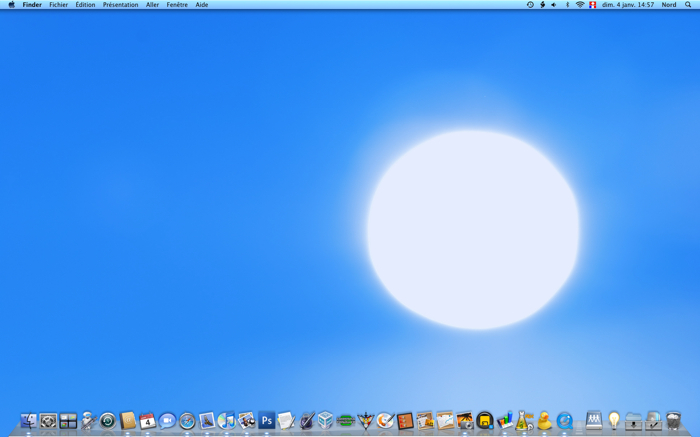This screenshot has height=437, width=700.
Task: Open Pages document icon in Dock
Action: [x=425, y=420]
